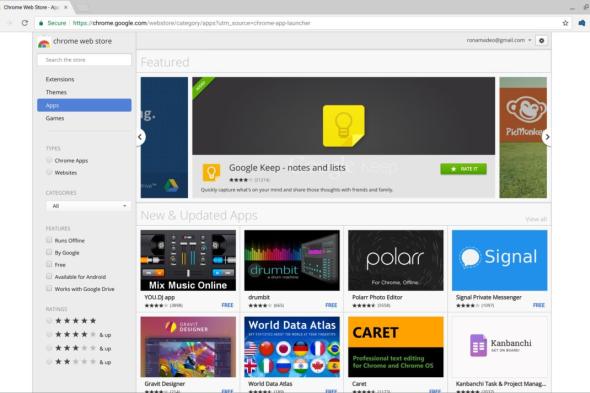Click the Google Drive icon in left banner

(171, 185)
